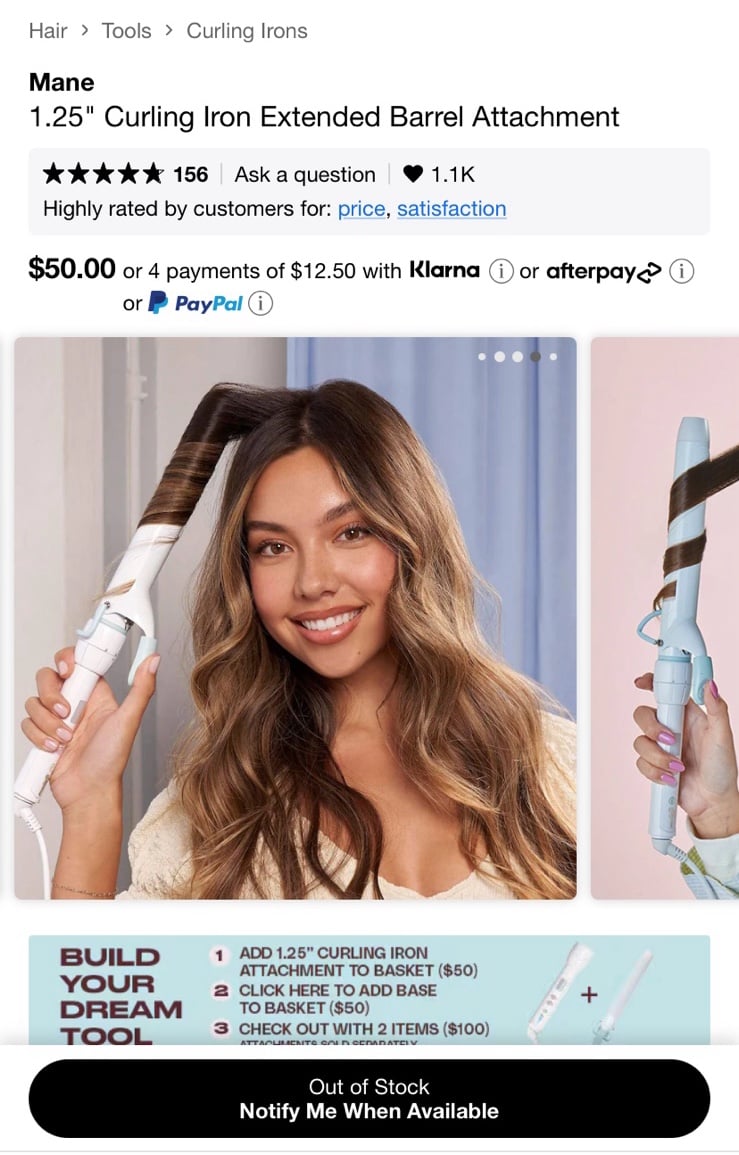Go to Hair breadcrumb category
Image resolution: width=739 pixels, height=1155 pixels.
[x=48, y=31]
